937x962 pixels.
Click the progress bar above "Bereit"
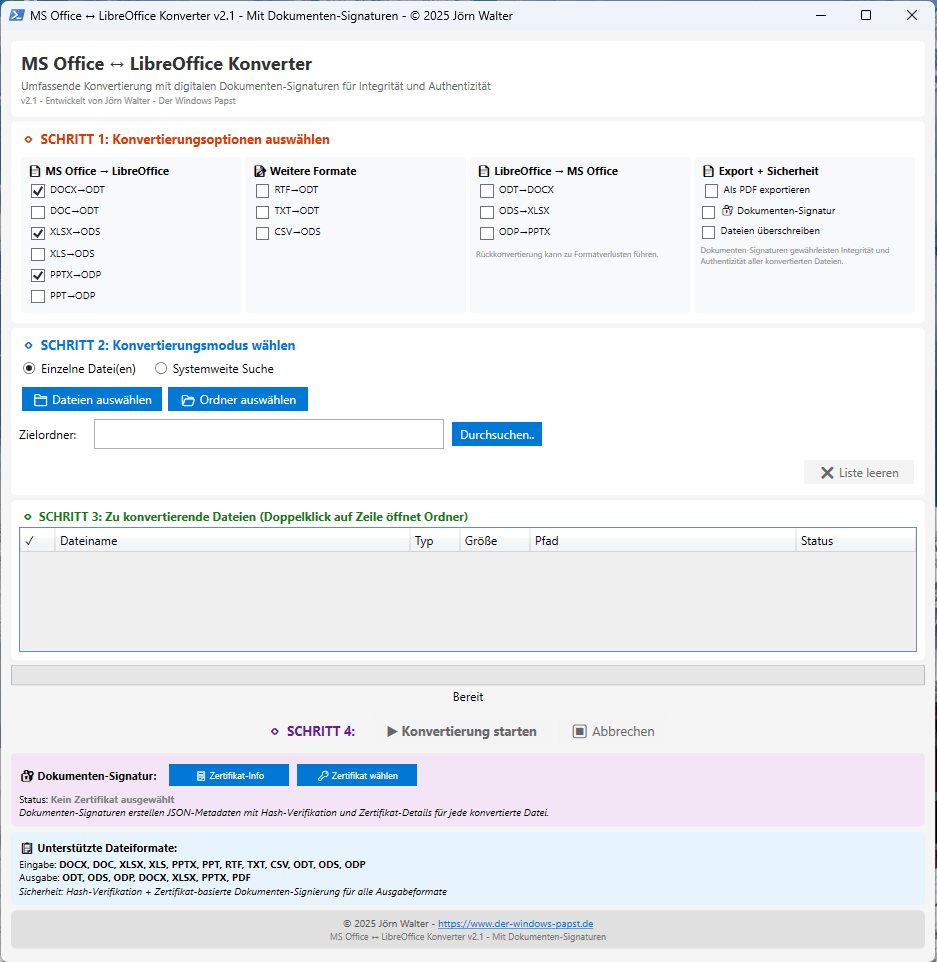[468, 674]
